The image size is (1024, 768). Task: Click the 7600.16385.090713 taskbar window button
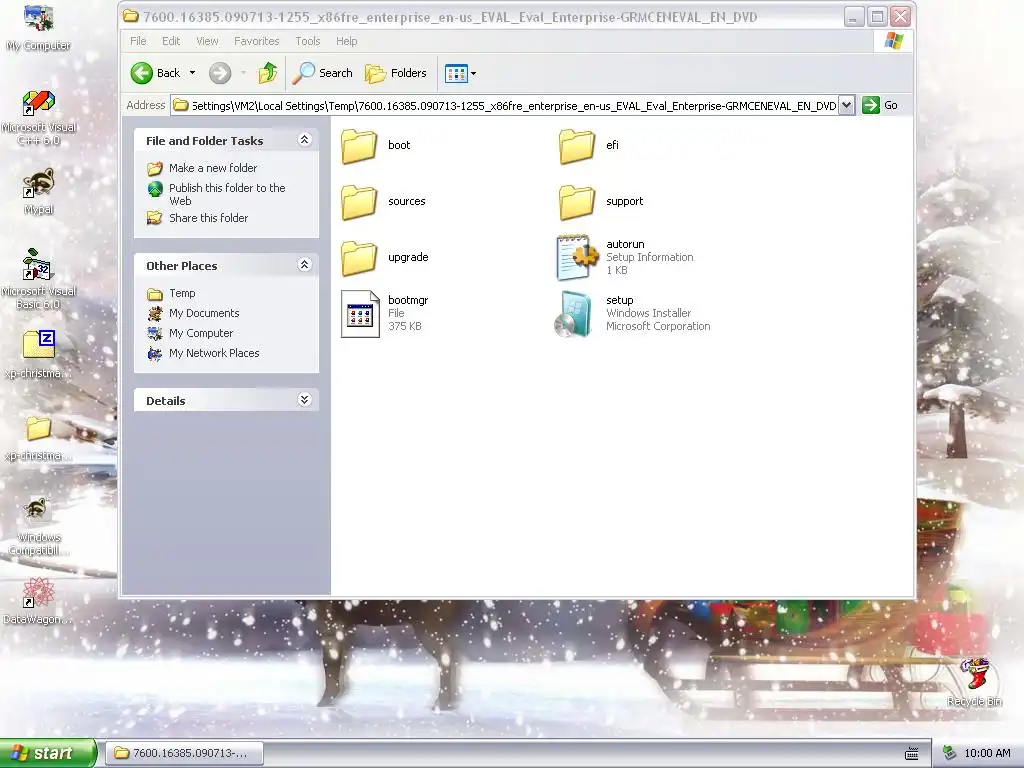coord(185,753)
